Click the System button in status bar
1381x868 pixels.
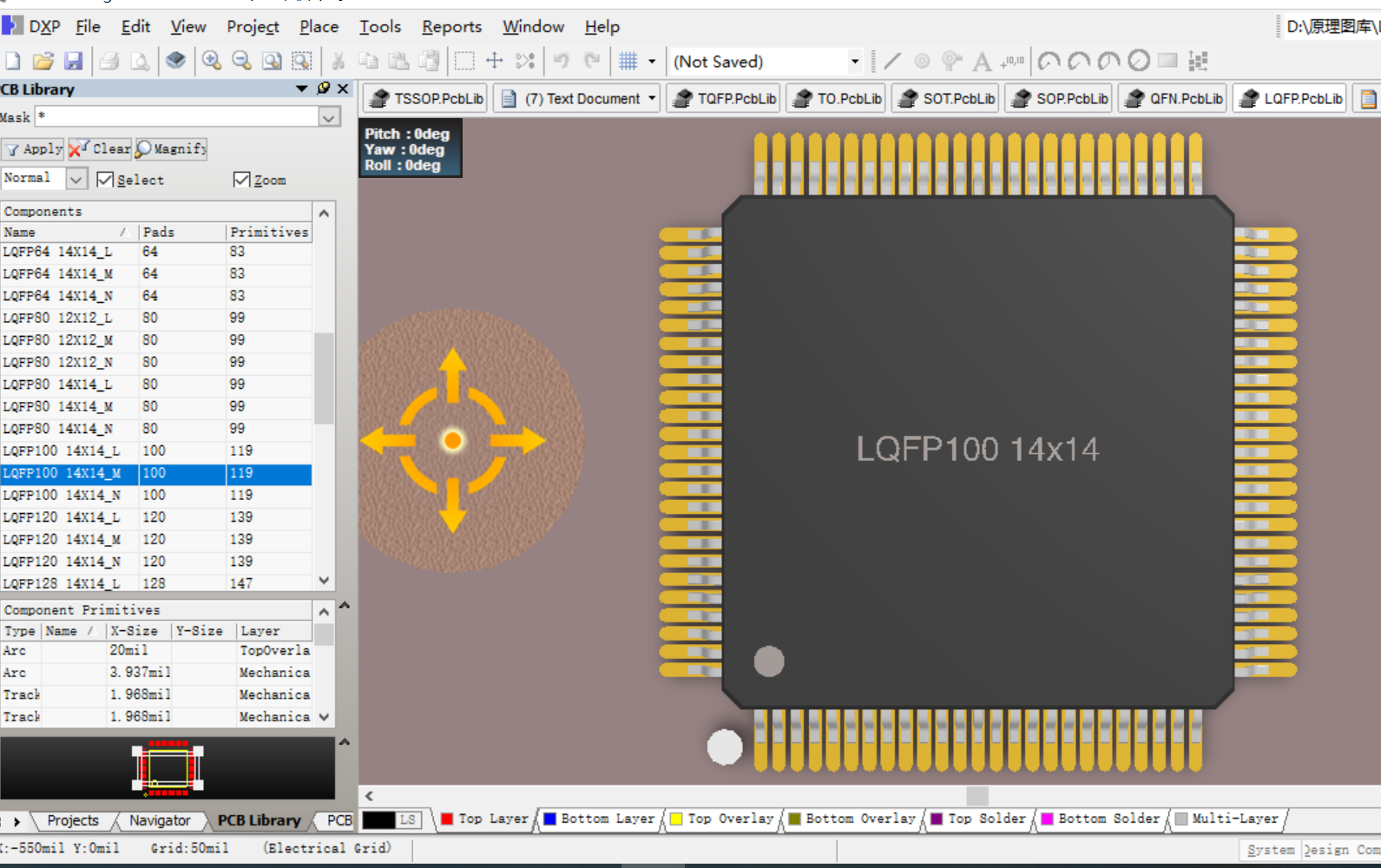[1270, 850]
